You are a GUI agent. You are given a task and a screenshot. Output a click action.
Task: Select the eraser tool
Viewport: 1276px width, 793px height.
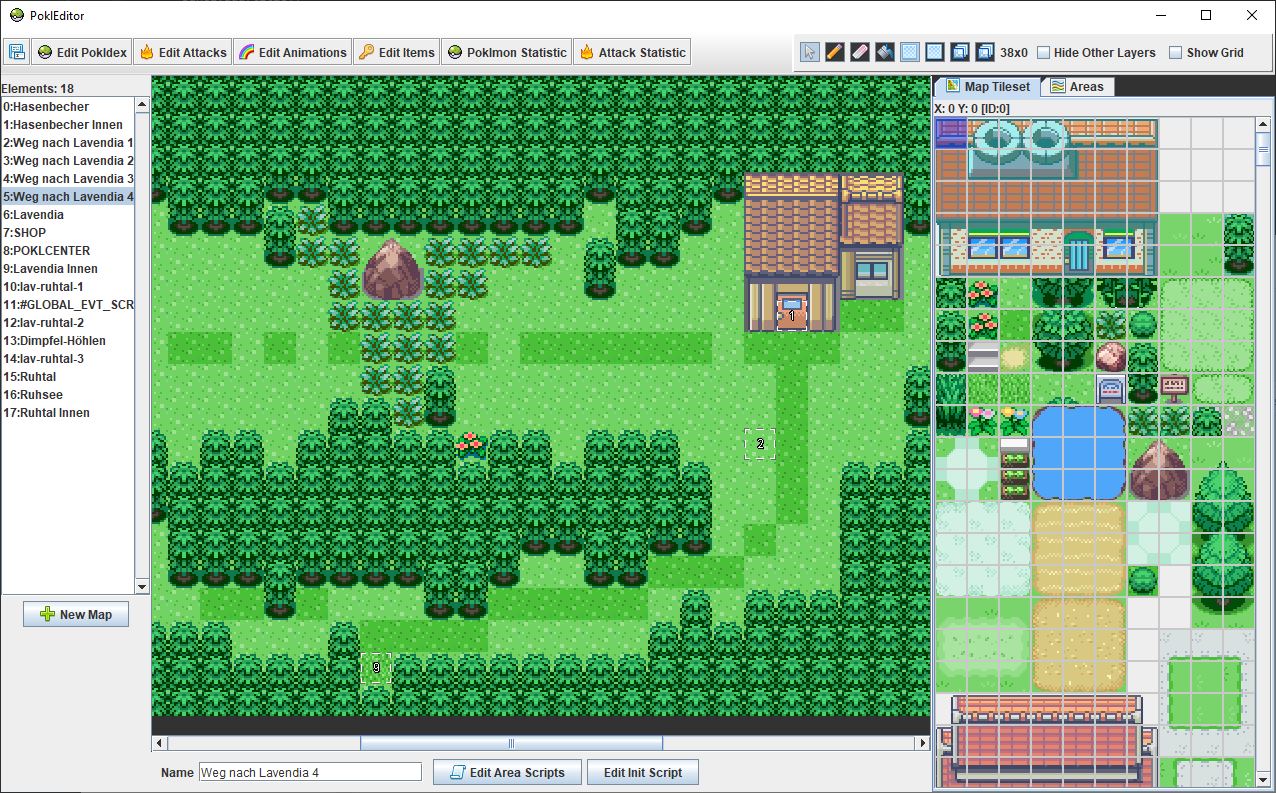coord(860,52)
